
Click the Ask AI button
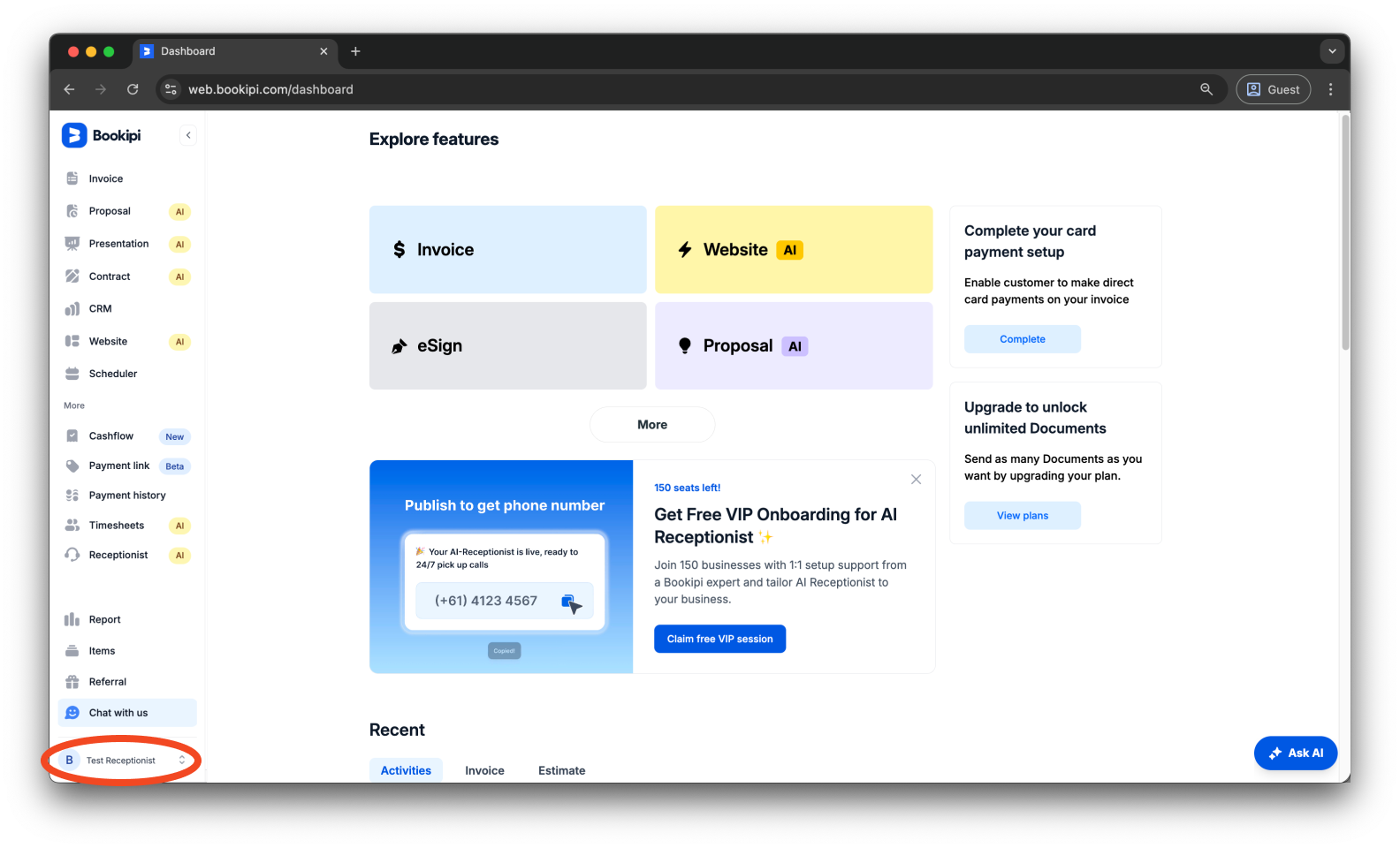coord(1296,753)
